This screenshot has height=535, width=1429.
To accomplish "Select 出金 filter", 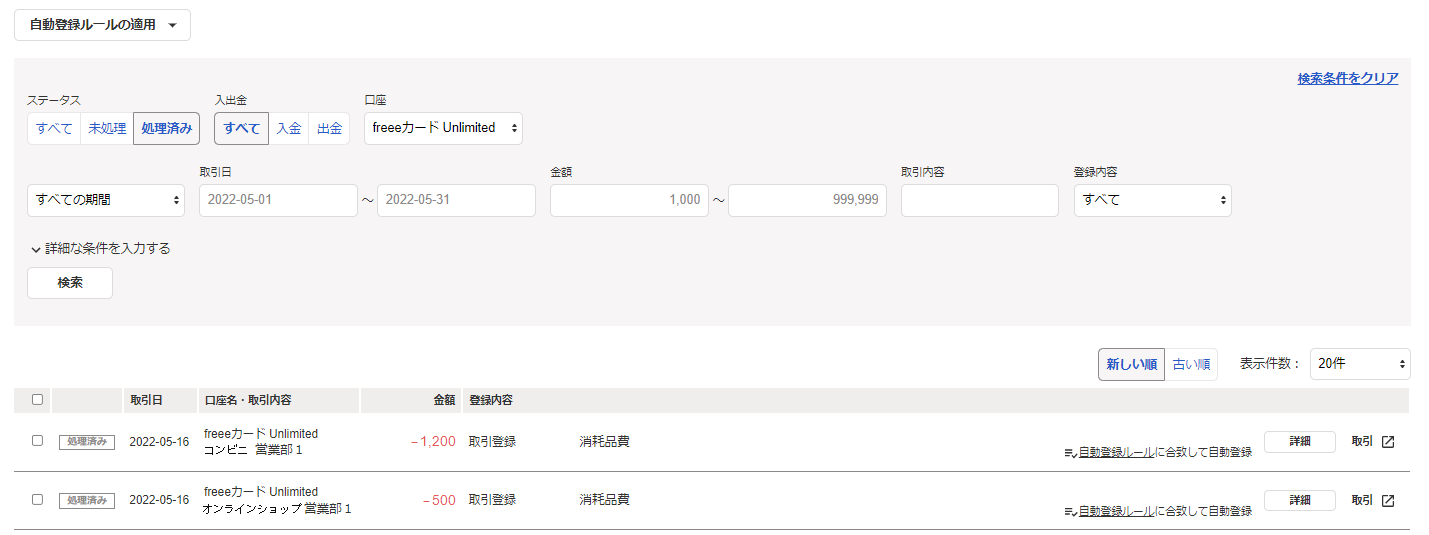I will (329, 128).
